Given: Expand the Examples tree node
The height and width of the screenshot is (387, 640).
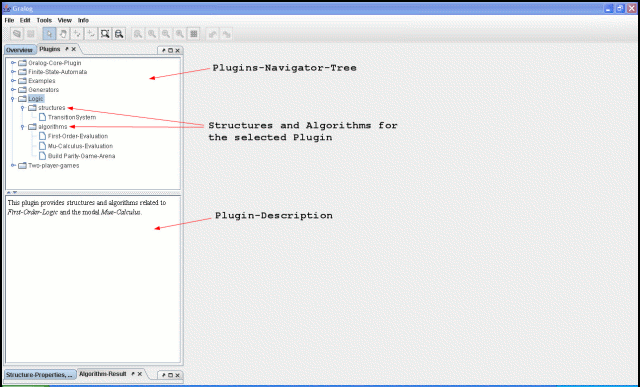Looking at the screenshot, I should [13, 81].
